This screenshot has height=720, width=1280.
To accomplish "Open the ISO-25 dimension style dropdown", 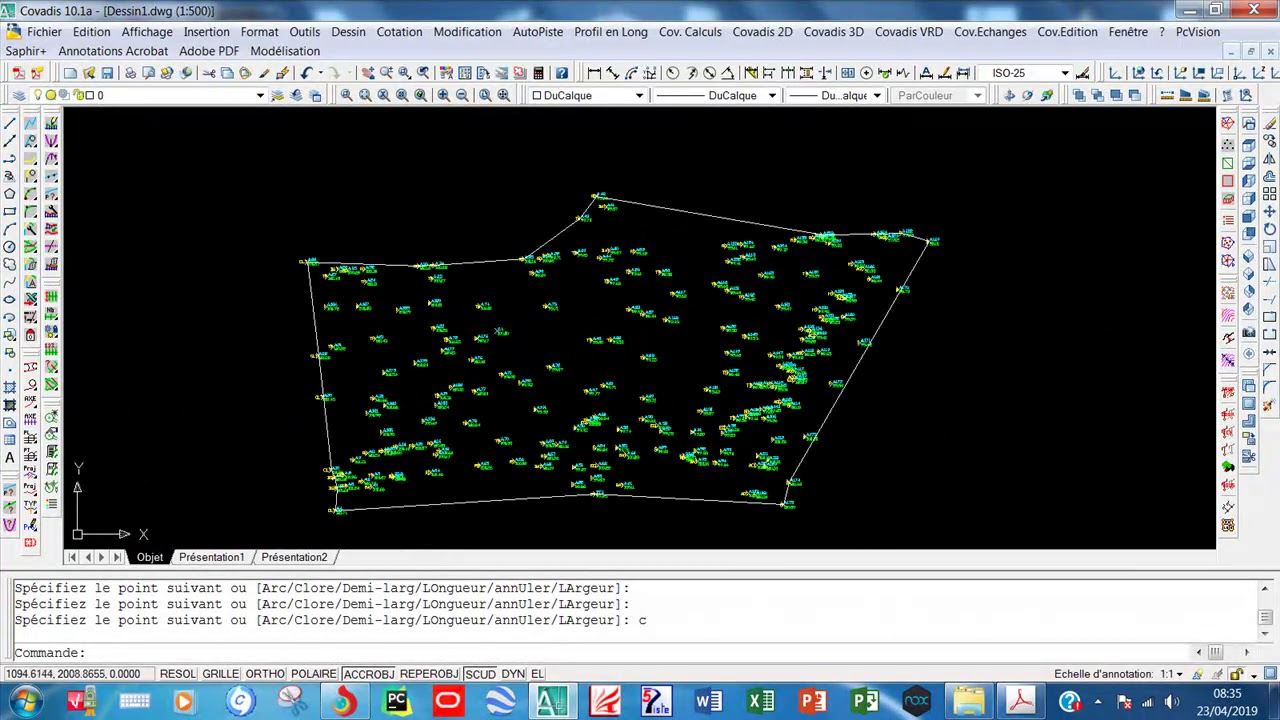I will pos(1065,73).
